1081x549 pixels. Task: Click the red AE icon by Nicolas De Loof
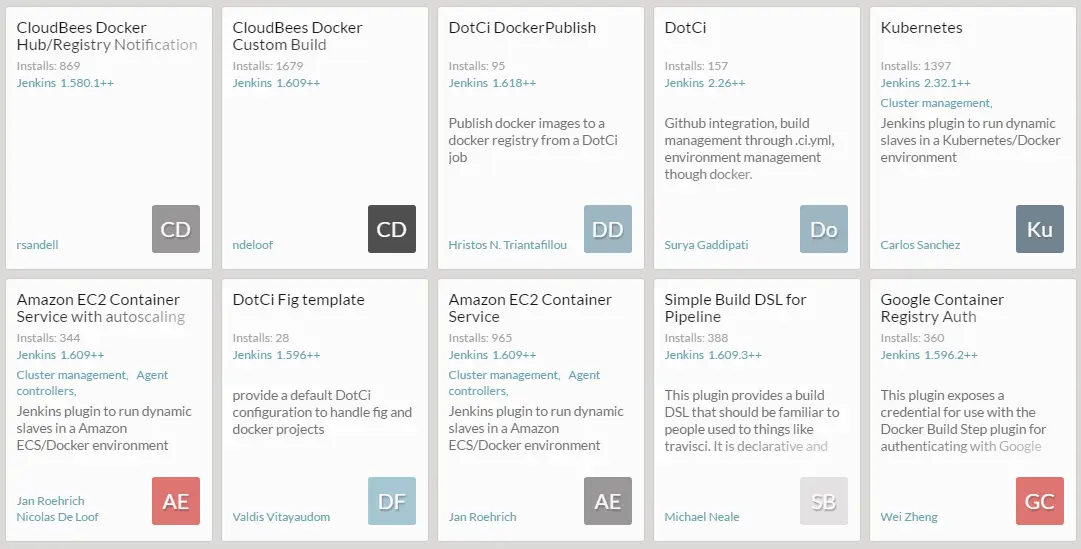[176, 501]
